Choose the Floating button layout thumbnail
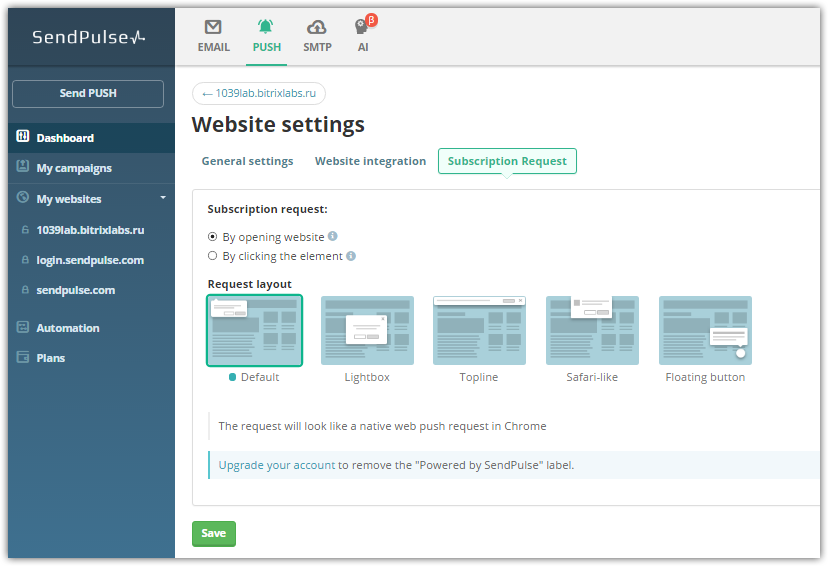 [705, 331]
